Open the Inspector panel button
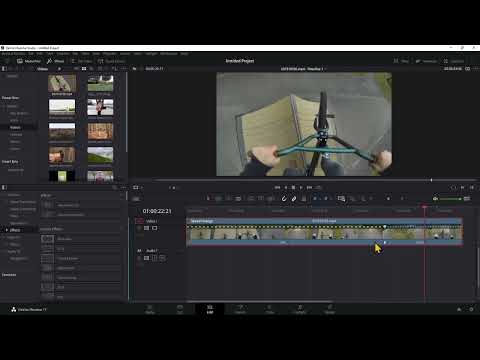Viewport: 480px width, 360px height. [x=454, y=61]
